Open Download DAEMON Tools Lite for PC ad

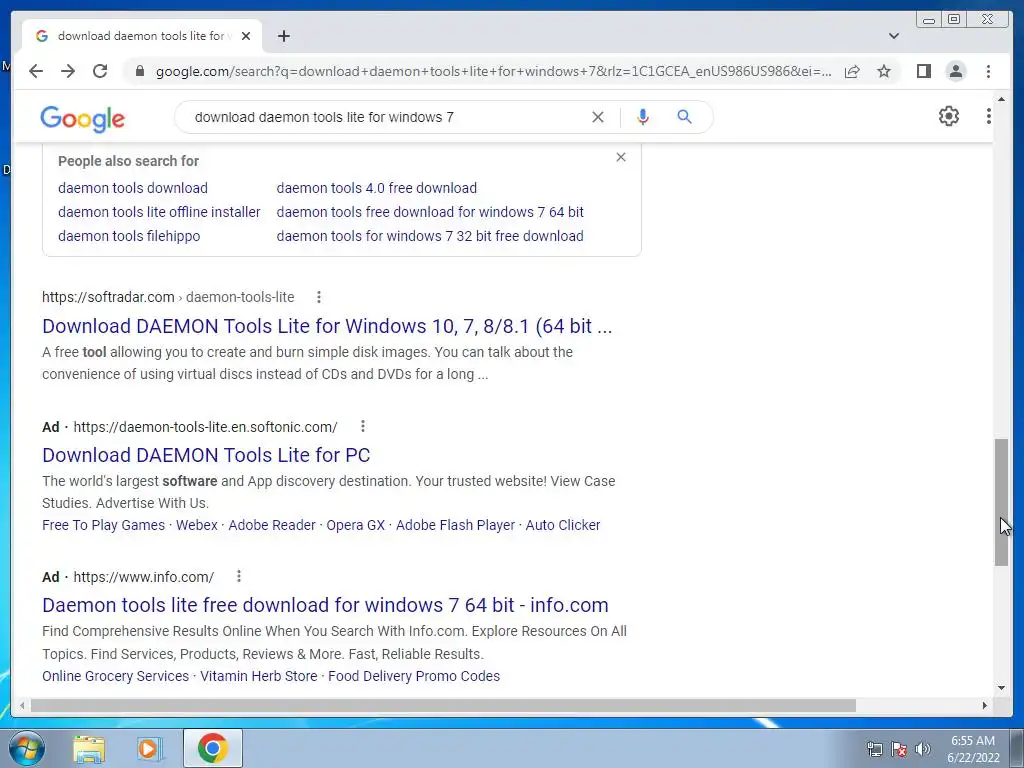(206, 455)
